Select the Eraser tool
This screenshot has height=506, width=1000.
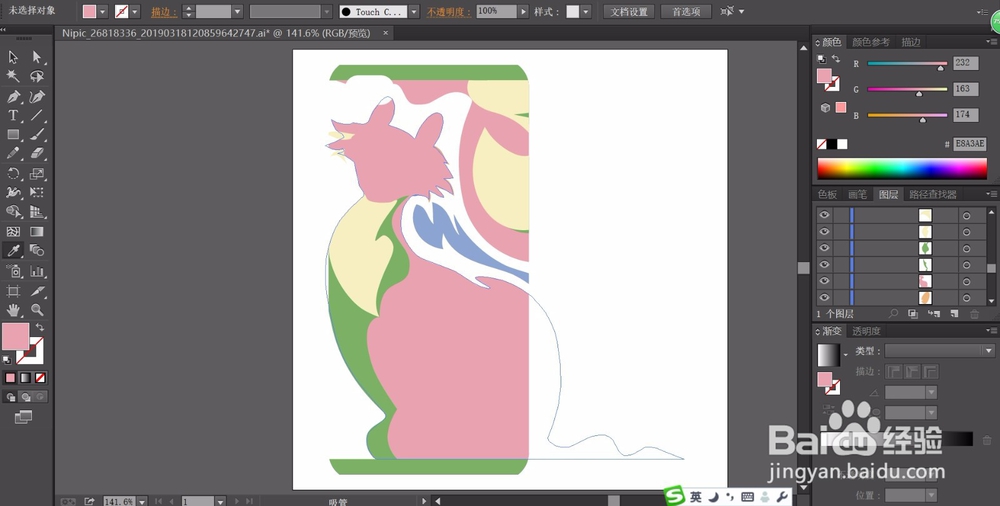37,154
